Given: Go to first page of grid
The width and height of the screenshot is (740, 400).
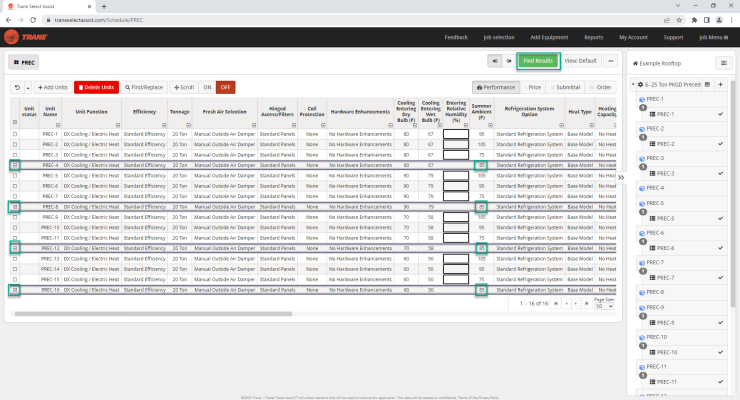Looking at the screenshot, I should coord(556,303).
